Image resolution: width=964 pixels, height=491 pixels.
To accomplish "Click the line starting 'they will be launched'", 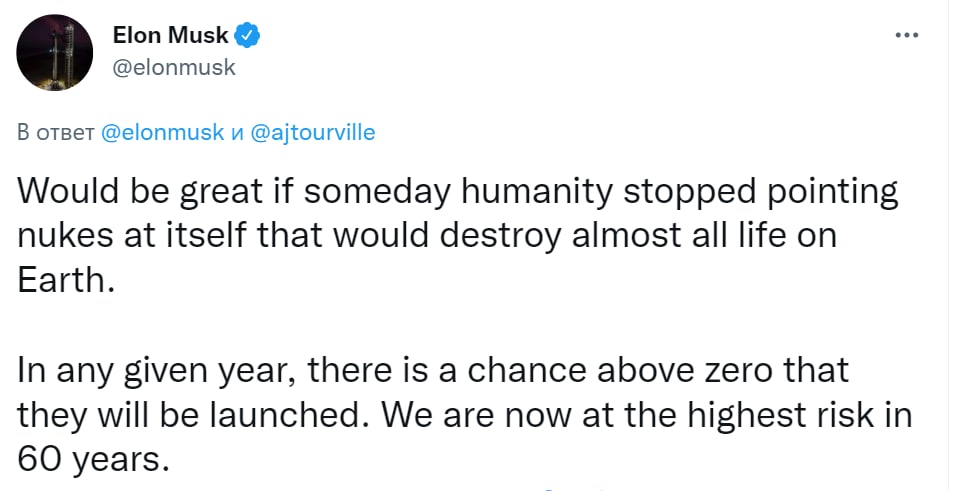I will tap(466, 413).
